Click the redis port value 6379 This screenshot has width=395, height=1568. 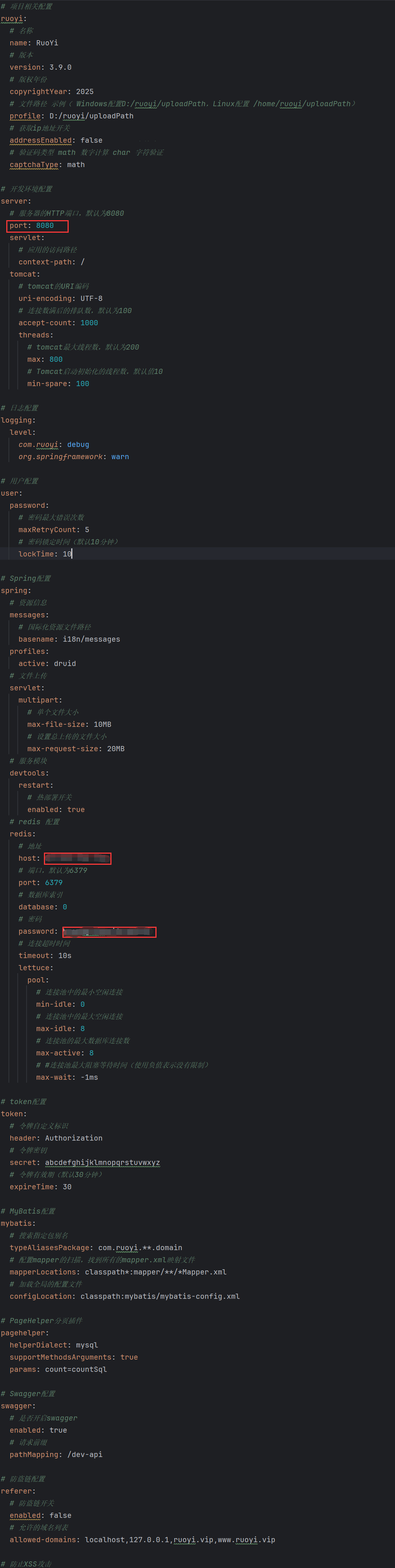tap(54, 882)
